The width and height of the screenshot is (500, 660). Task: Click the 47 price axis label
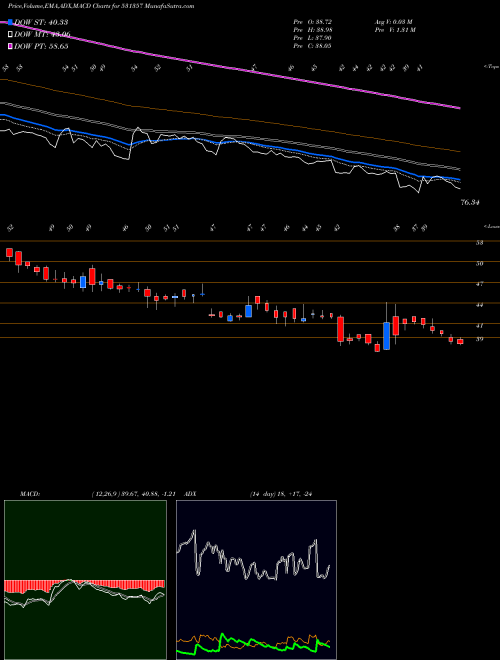[x=480, y=284]
